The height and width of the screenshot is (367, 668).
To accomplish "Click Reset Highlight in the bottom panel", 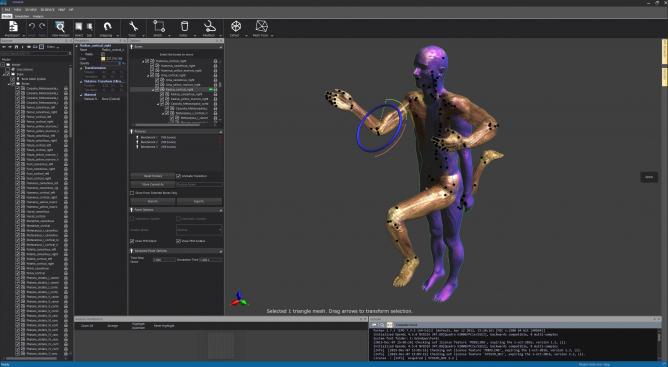I will tap(164, 326).
